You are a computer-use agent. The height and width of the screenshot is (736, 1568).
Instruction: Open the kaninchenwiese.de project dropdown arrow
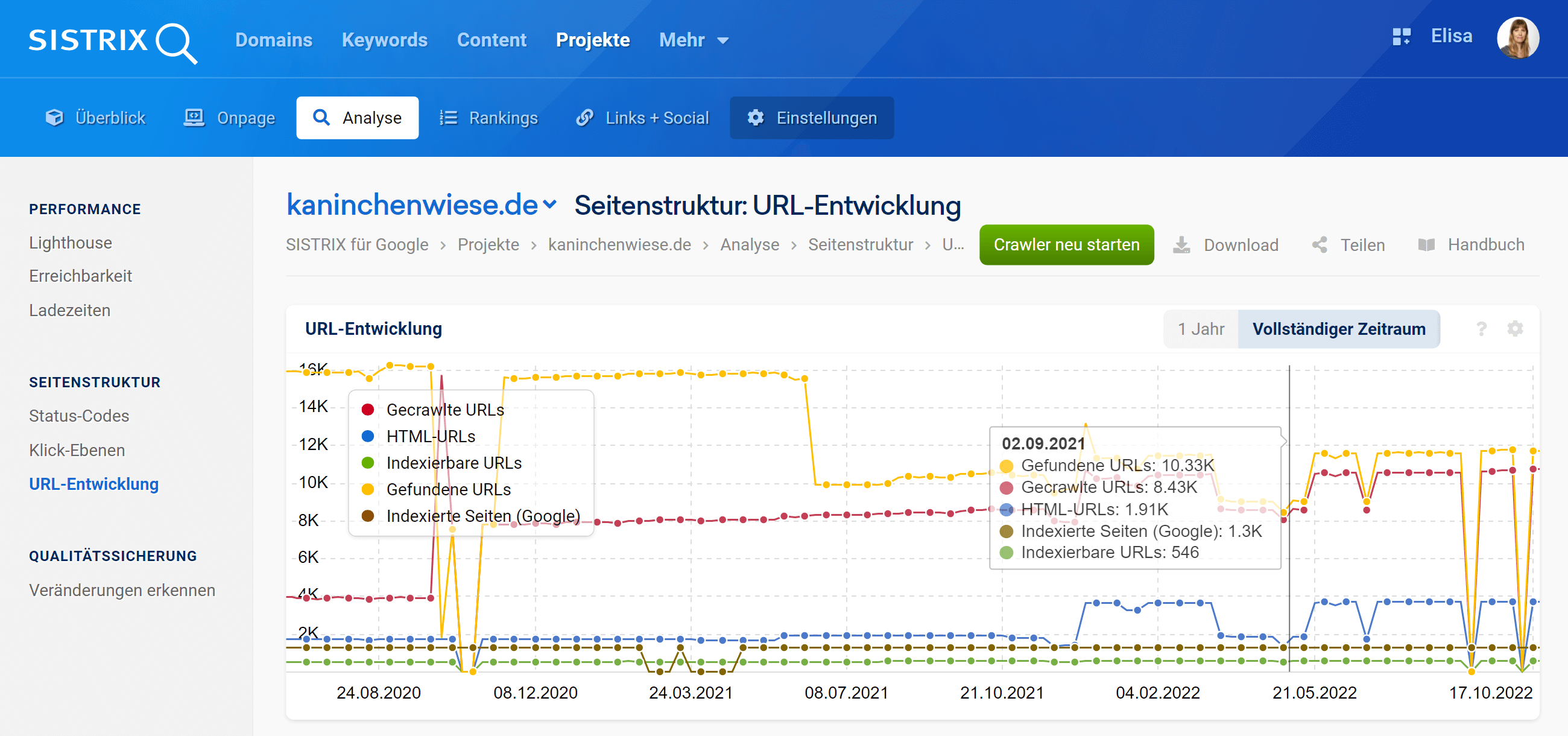tap(549, 205)
